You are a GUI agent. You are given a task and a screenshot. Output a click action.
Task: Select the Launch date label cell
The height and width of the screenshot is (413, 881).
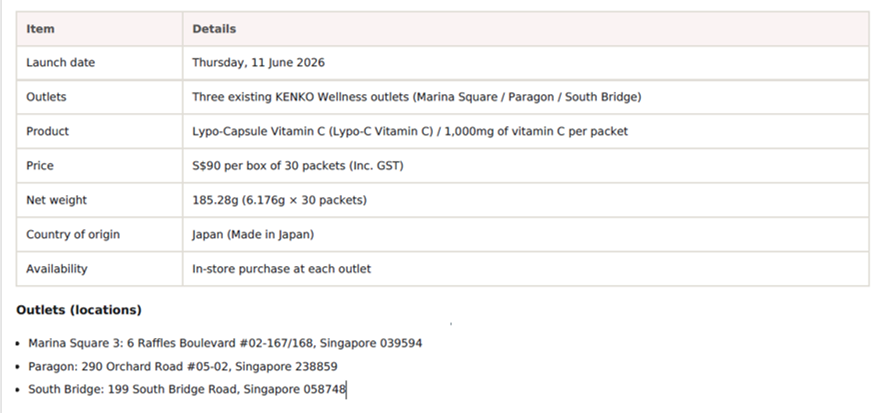(99, 63)
